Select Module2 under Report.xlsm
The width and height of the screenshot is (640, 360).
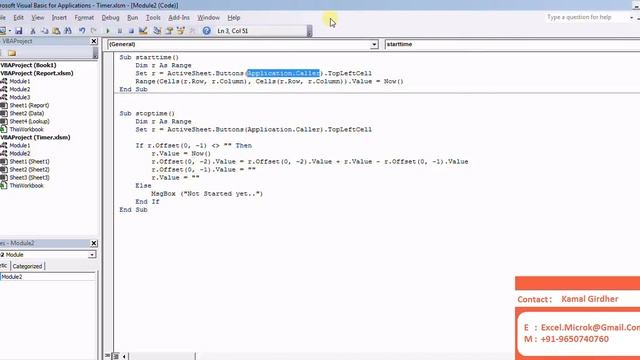[x=20, y=89]
